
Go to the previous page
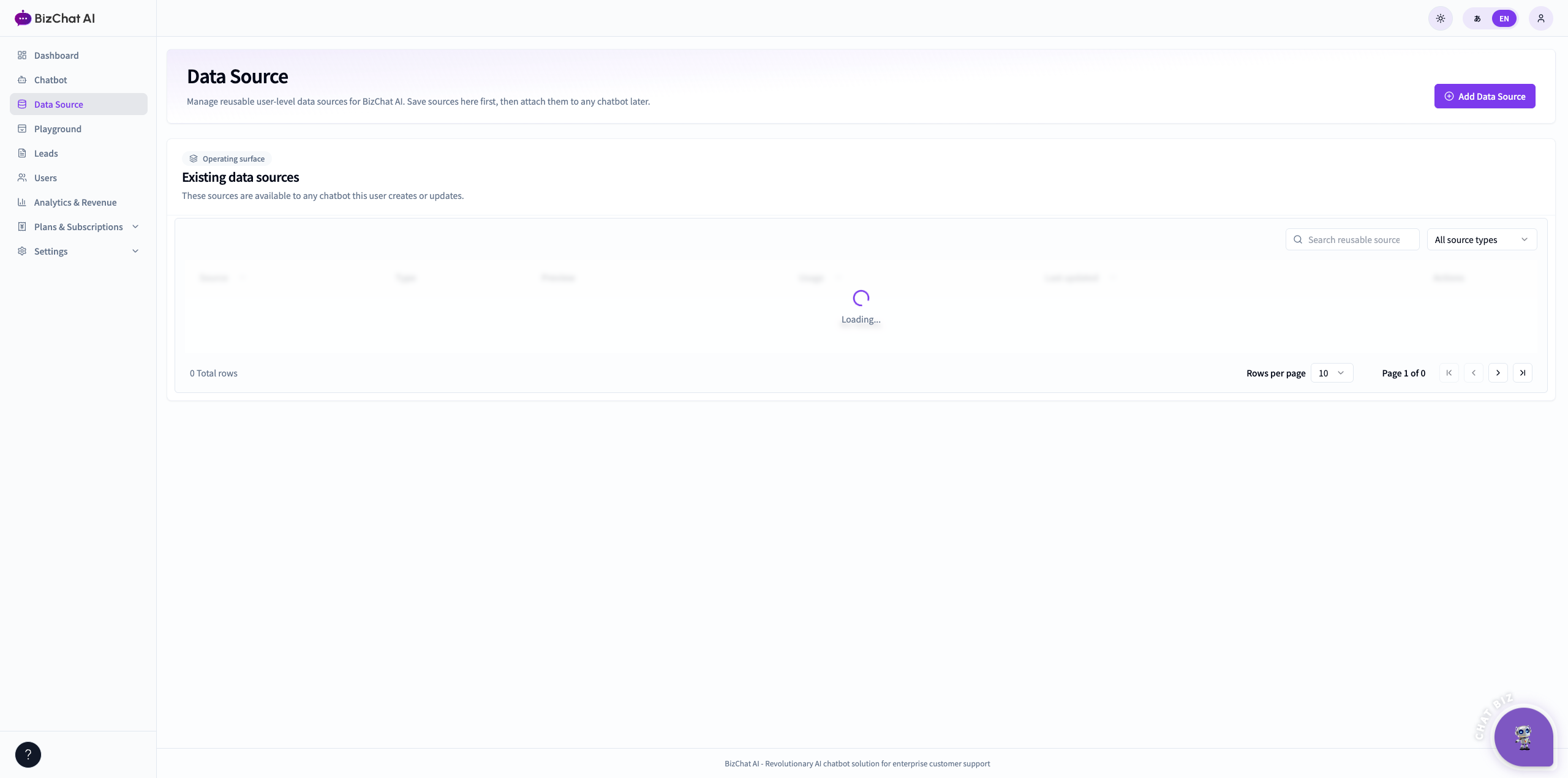[1474, 373]
